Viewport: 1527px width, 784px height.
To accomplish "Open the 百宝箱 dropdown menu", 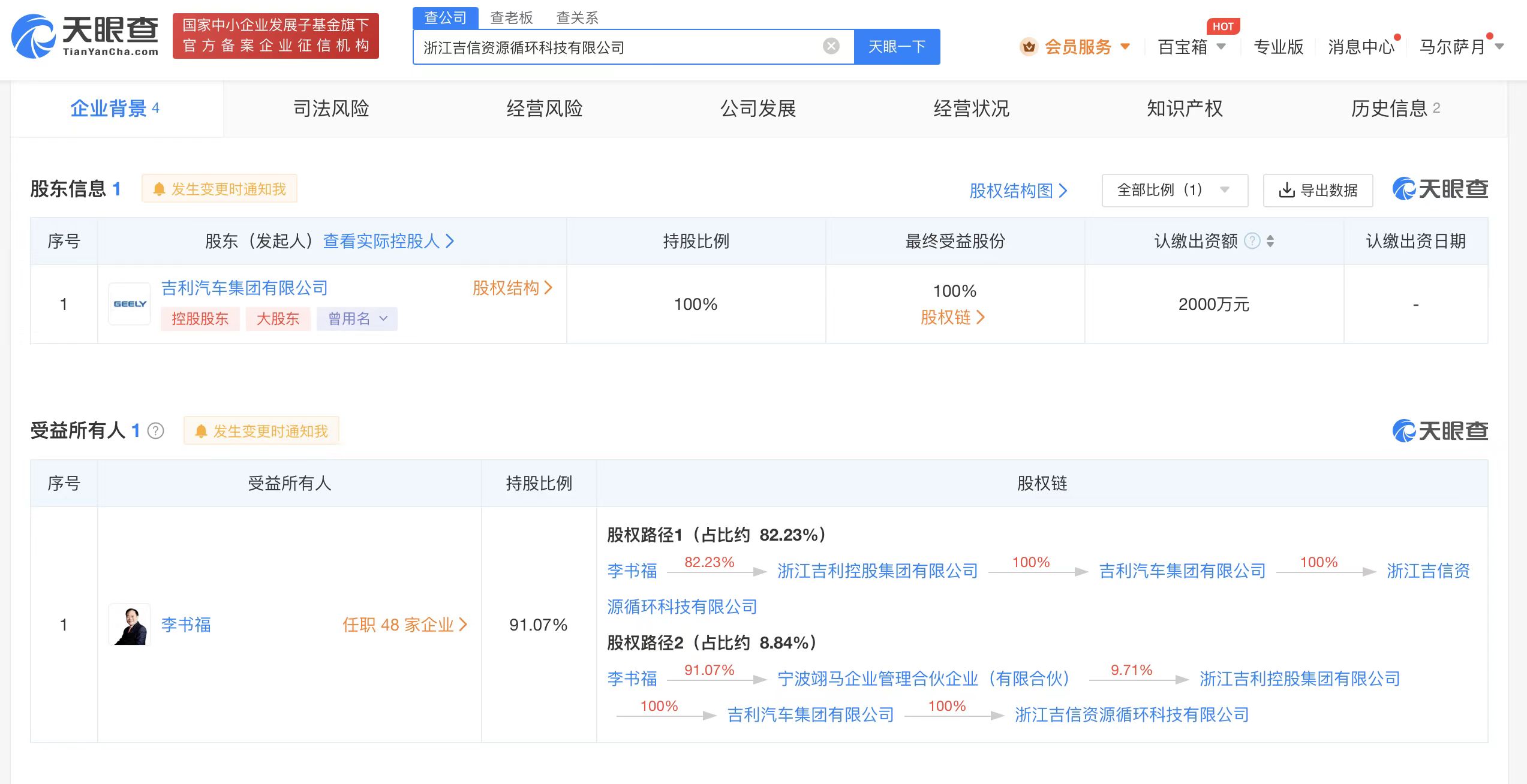I will 1191,46.
